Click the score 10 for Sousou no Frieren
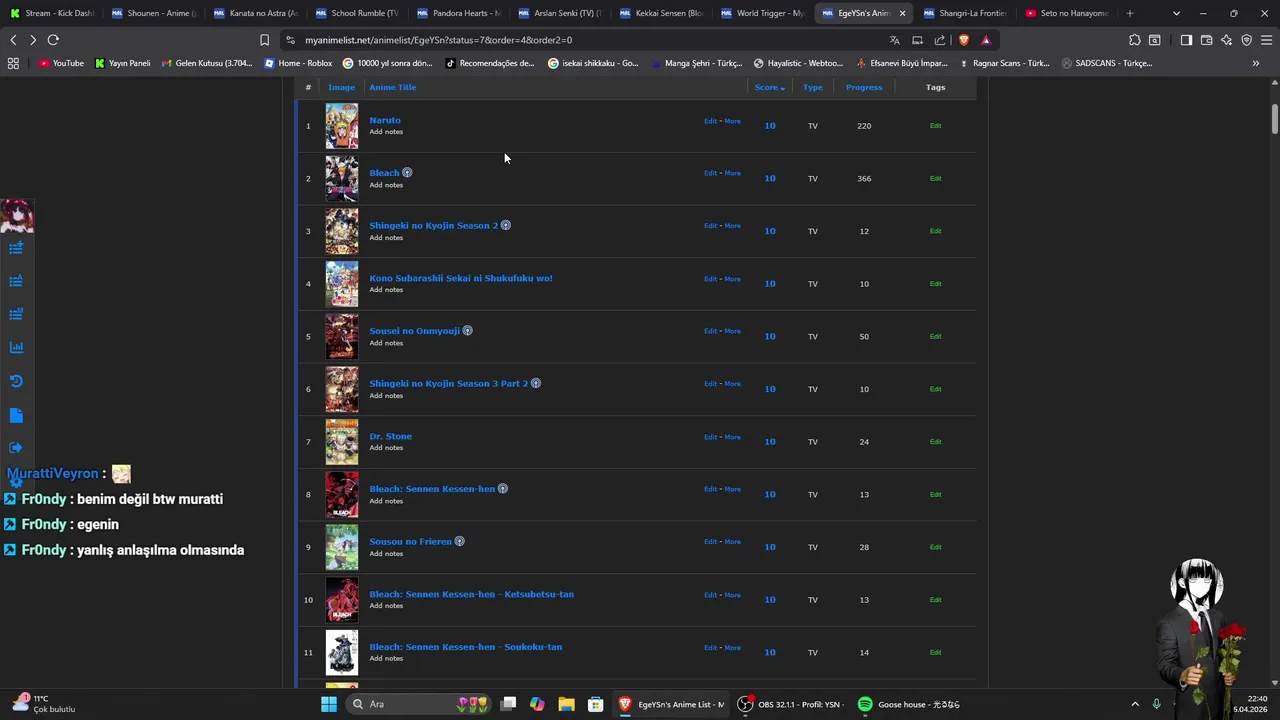This screenshot has width=1280, height=720. click(x=770, y=547)
